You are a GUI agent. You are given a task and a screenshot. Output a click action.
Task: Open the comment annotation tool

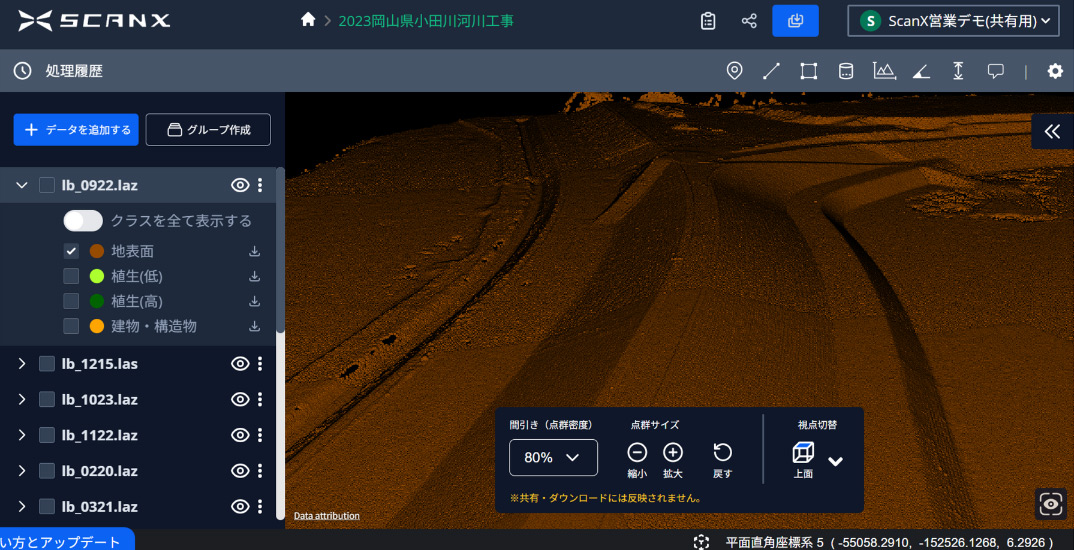(x=995, y=71)
